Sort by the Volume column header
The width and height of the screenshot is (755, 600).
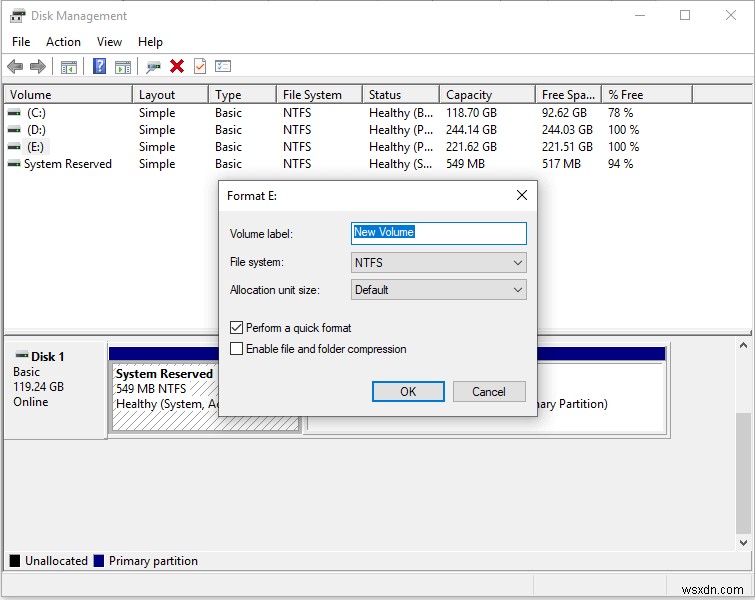point(68,94)
